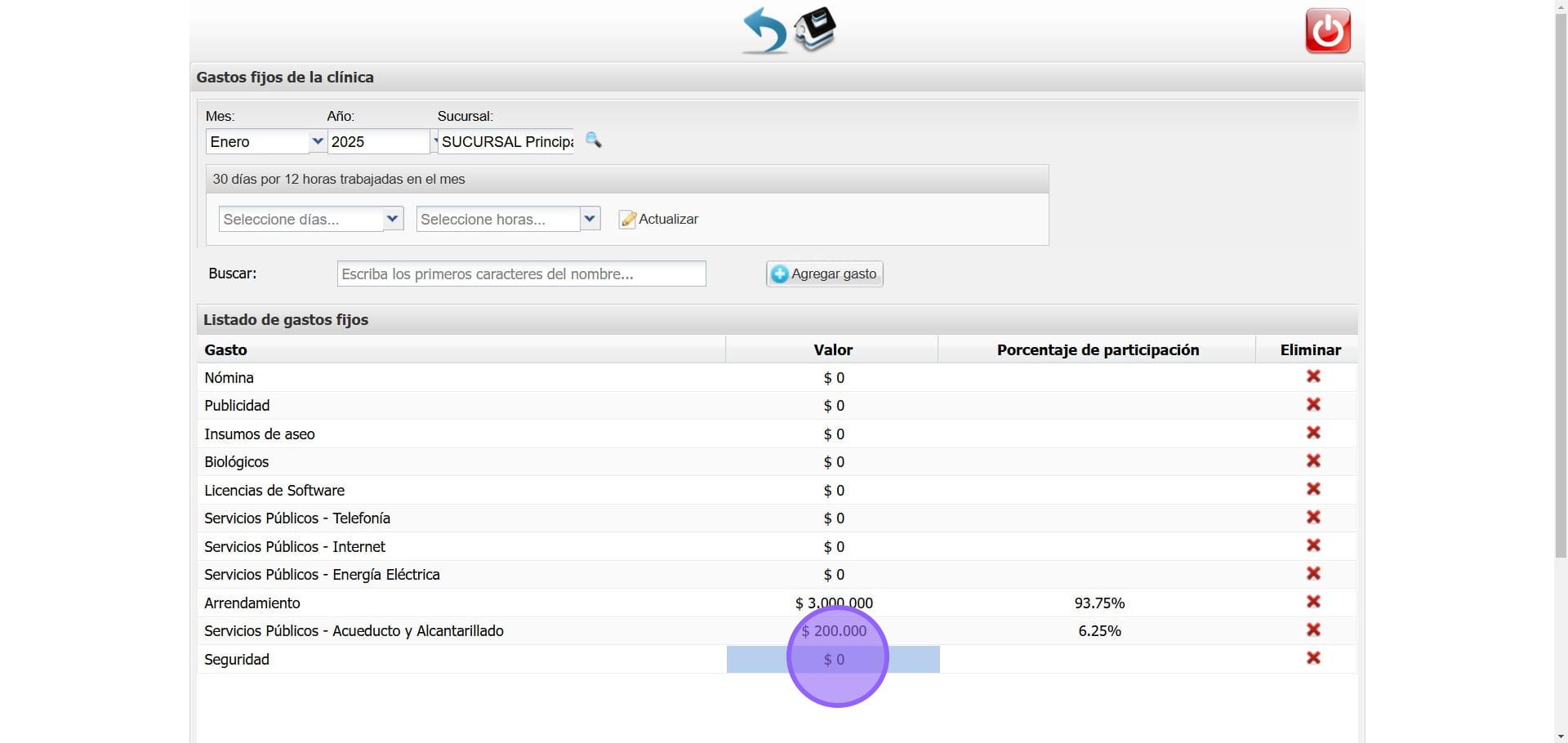Click the 6.25% participation percentage
Screen dimensions: 1568x743
pos(1099,630)
